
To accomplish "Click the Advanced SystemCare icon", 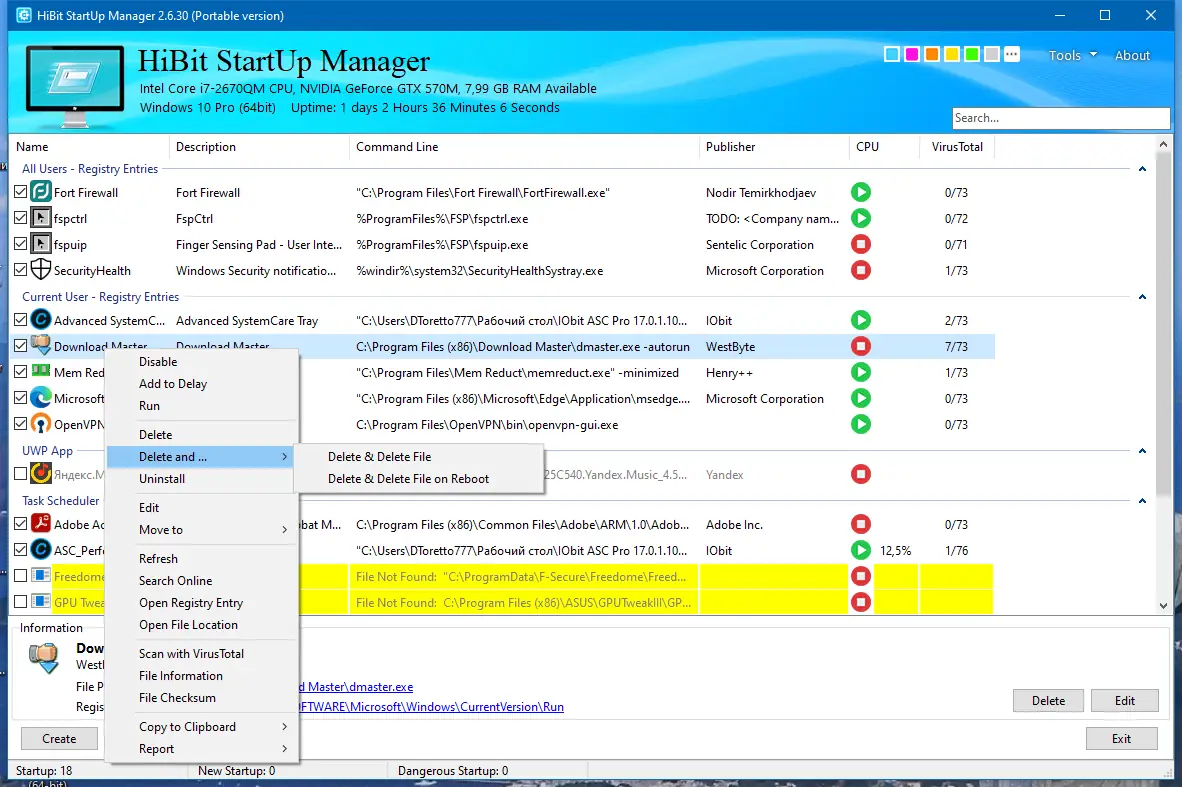I will pyautogui.click(x=41, y=320).
